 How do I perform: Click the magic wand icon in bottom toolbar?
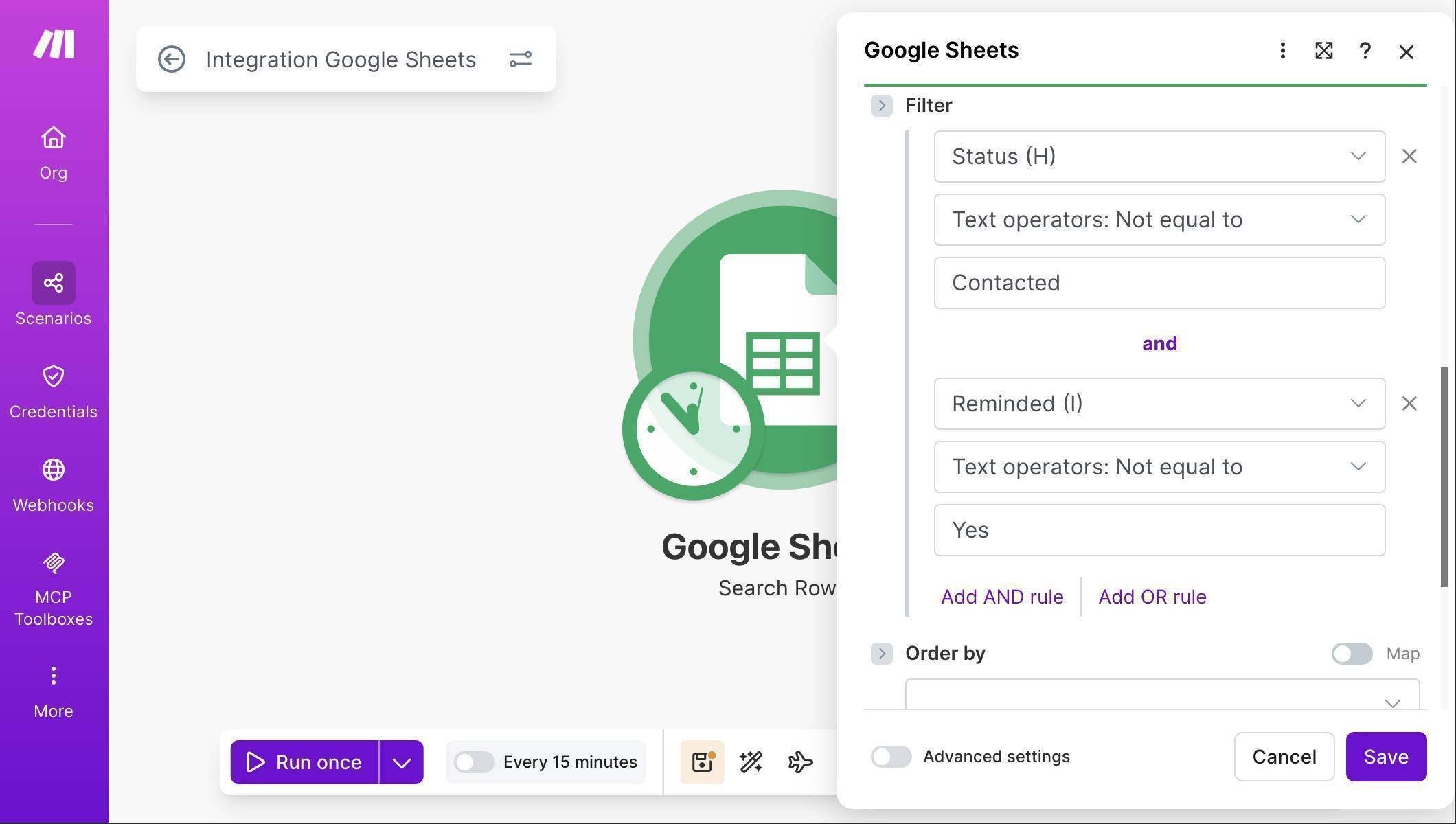tap(751, 762)
